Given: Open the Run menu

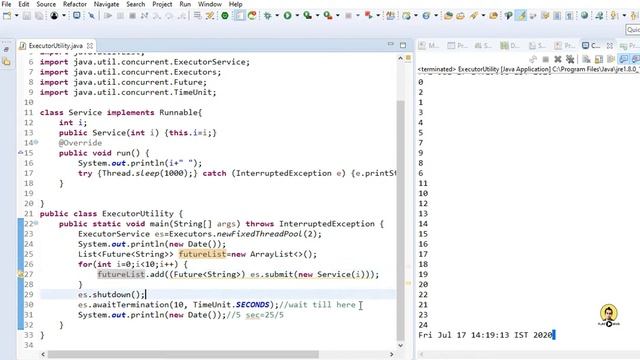Looking at the screenshot, I should click(x=185, y=4).
